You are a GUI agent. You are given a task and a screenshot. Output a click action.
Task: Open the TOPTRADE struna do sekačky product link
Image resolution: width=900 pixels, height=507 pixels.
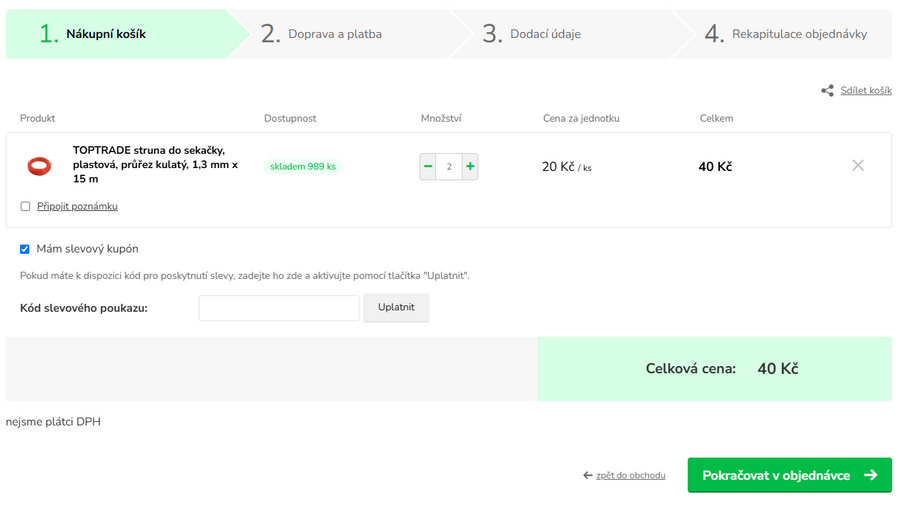[155, 164]
